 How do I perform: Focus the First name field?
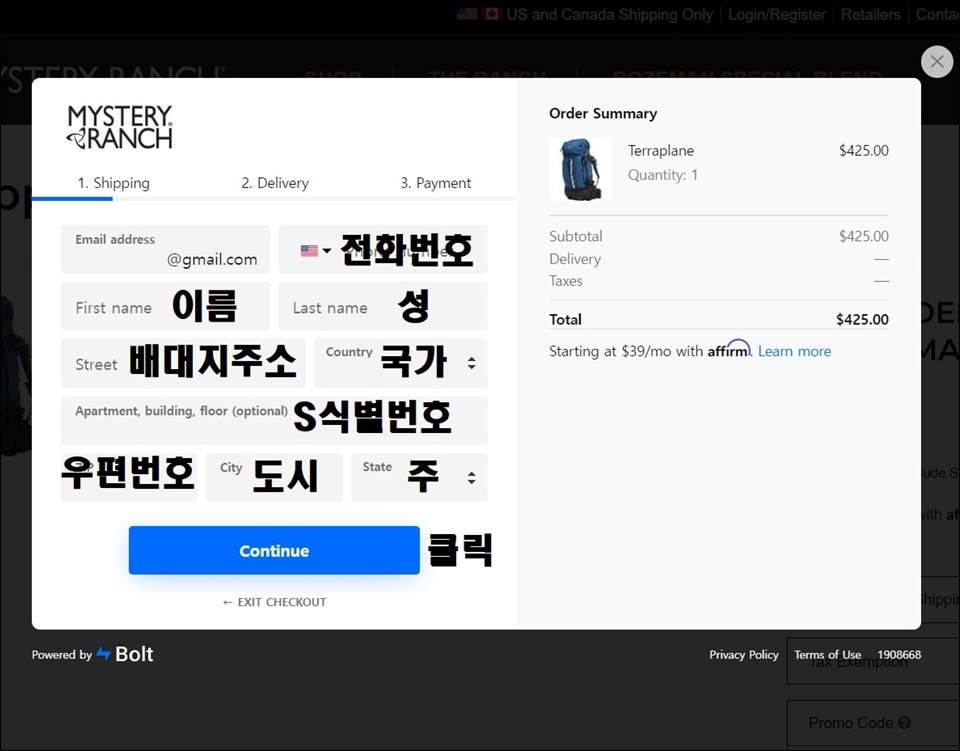pyautogui.click(x=165, y=306)
